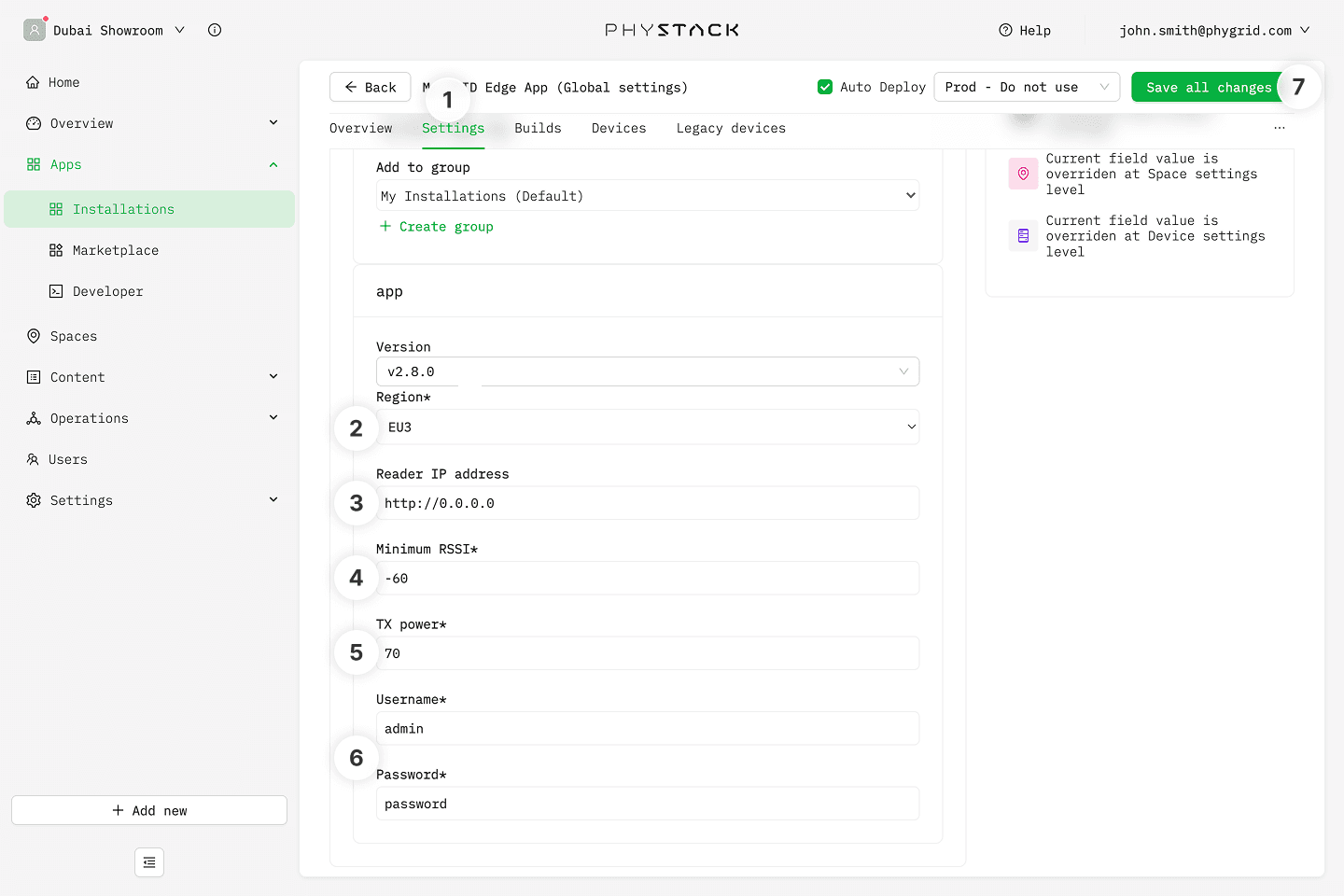Screen dimensions: 1344x896
Task: Click the Password field
Action: point(648,804)
